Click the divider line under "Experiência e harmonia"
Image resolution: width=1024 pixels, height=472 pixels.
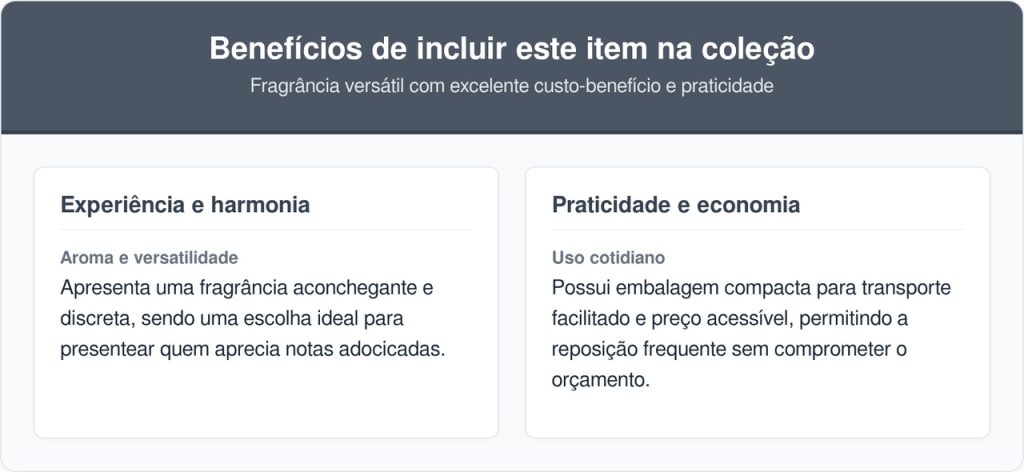(265, 230)
